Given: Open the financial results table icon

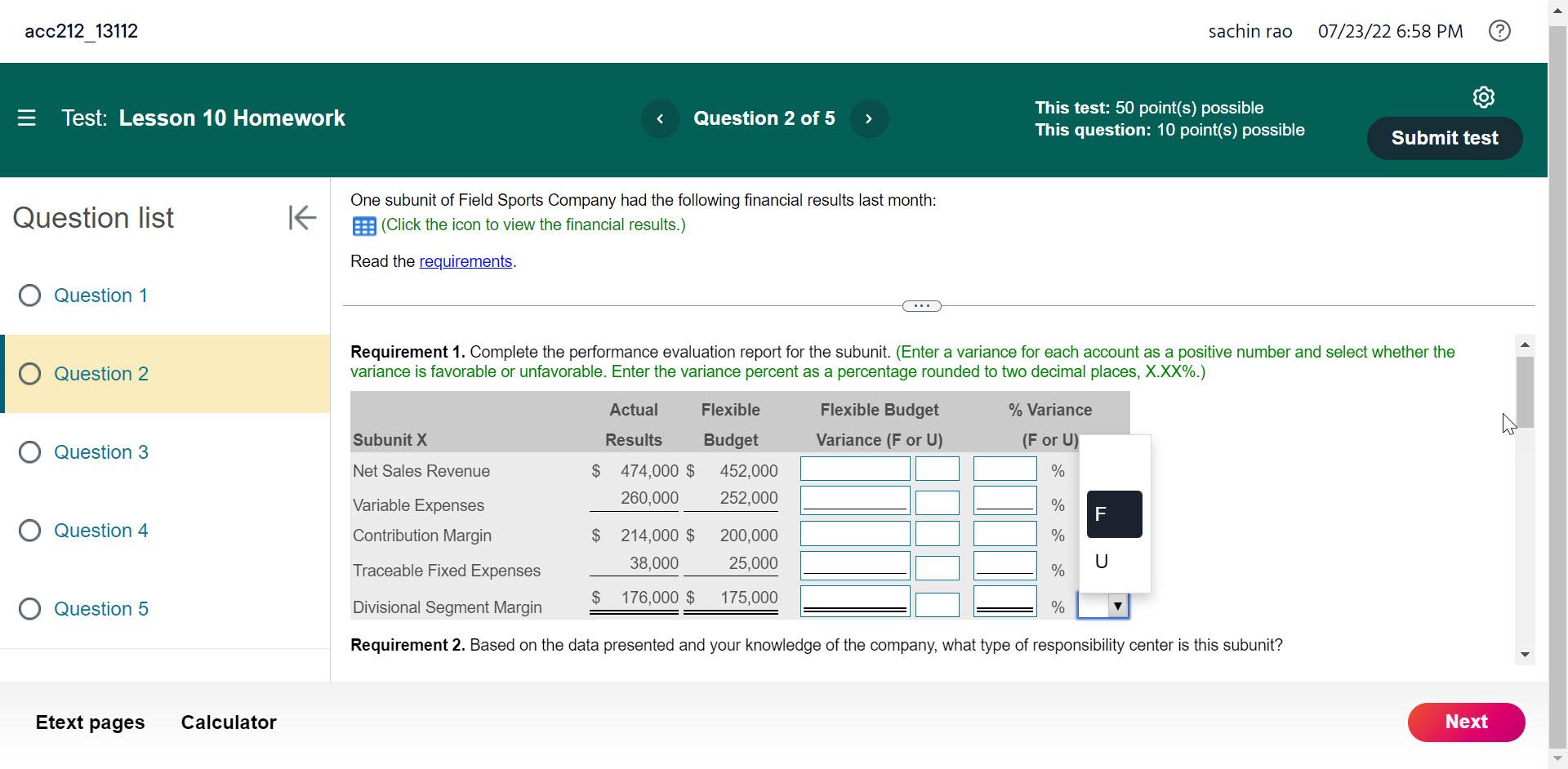Looking at the screenshot, I should (x=363, y=226).
